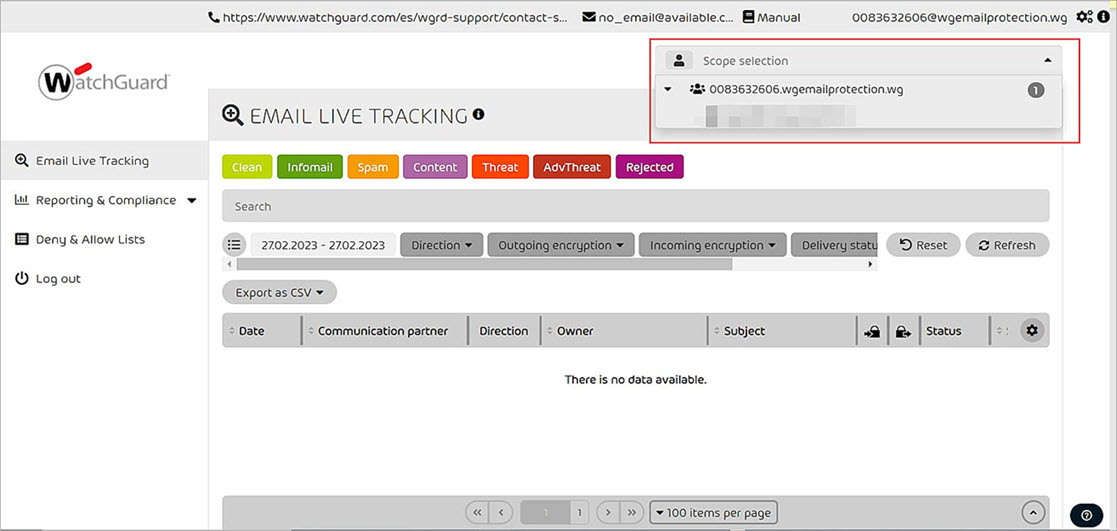Image resolution: width=1117 pixels, height=531 pixels.
Task: Expand Reporting & Compliance menu
Action: coord(105,200)
